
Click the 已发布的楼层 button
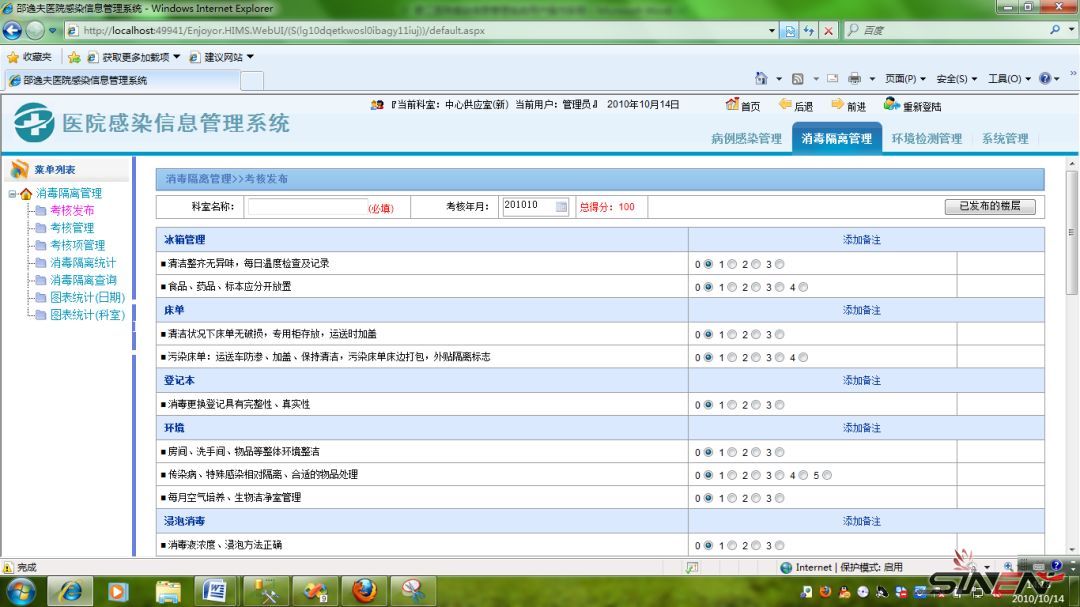click(x=990, y=206)
